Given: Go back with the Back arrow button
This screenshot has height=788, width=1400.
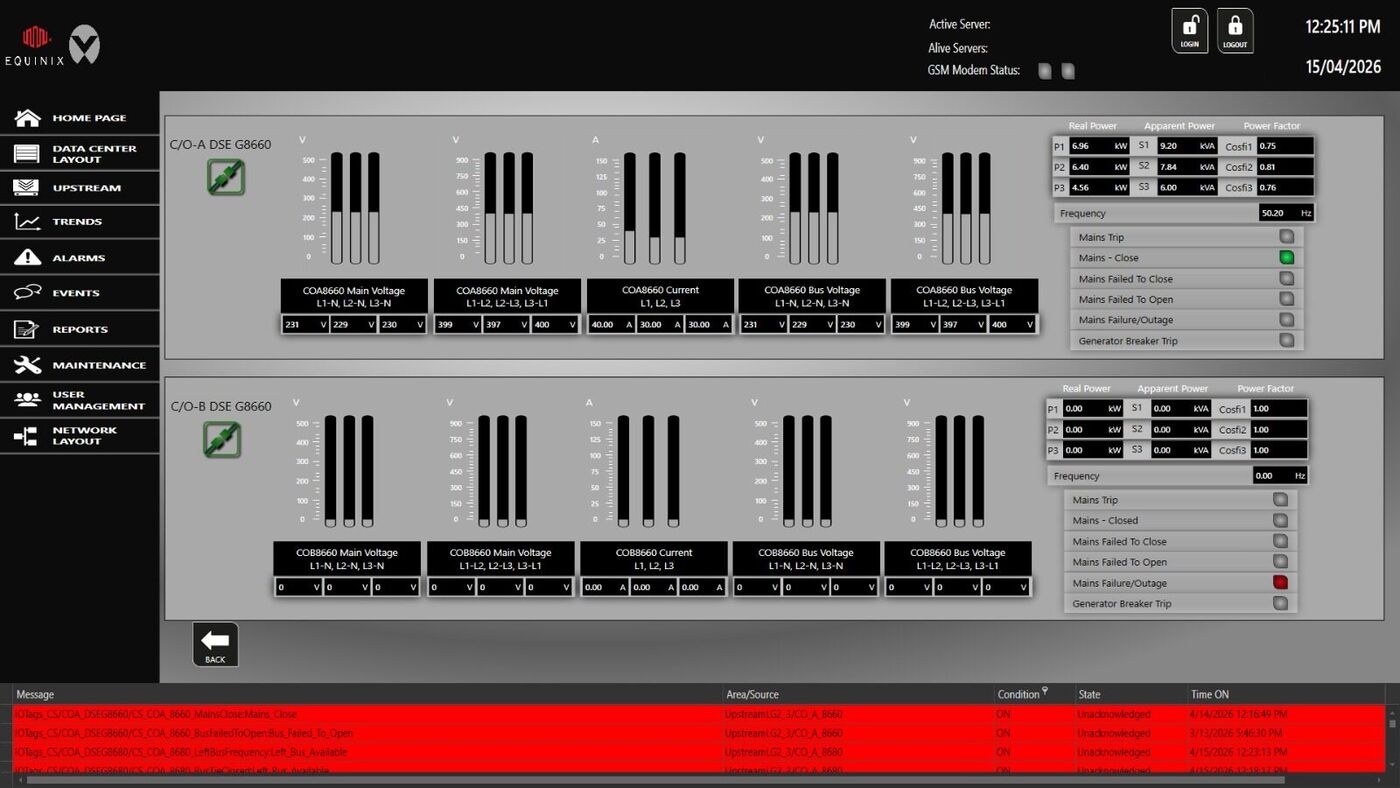Looking at the screenshot, I should tap(215, 645).
